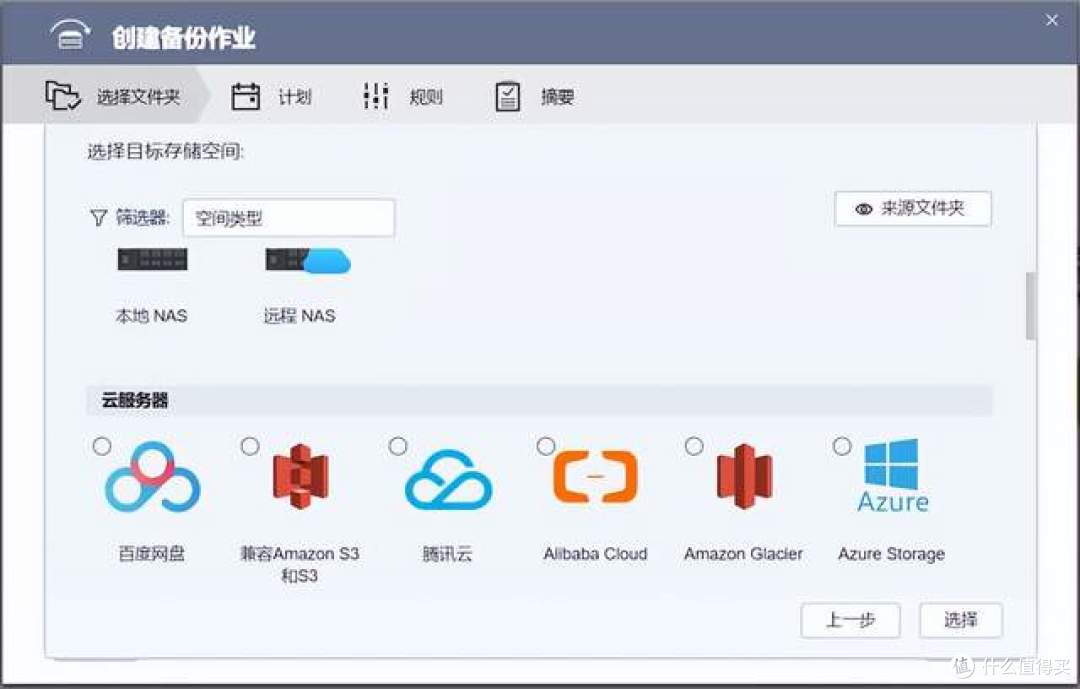The height and width of the screenshot is (689, 1080).
Task: Enable the 兼容Amazon S3 radio button
Action: pos(250,446)
